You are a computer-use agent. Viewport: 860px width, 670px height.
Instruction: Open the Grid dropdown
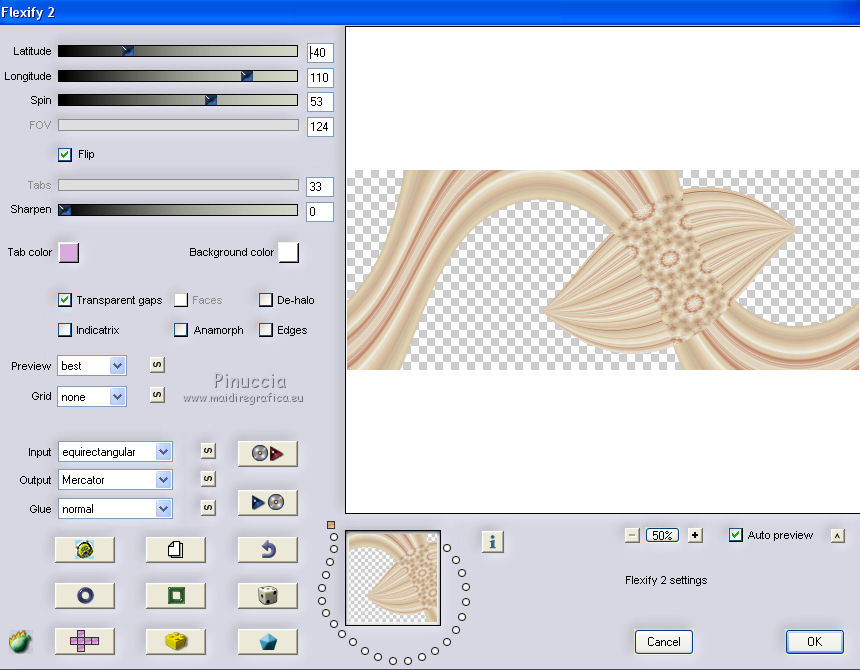92,396
